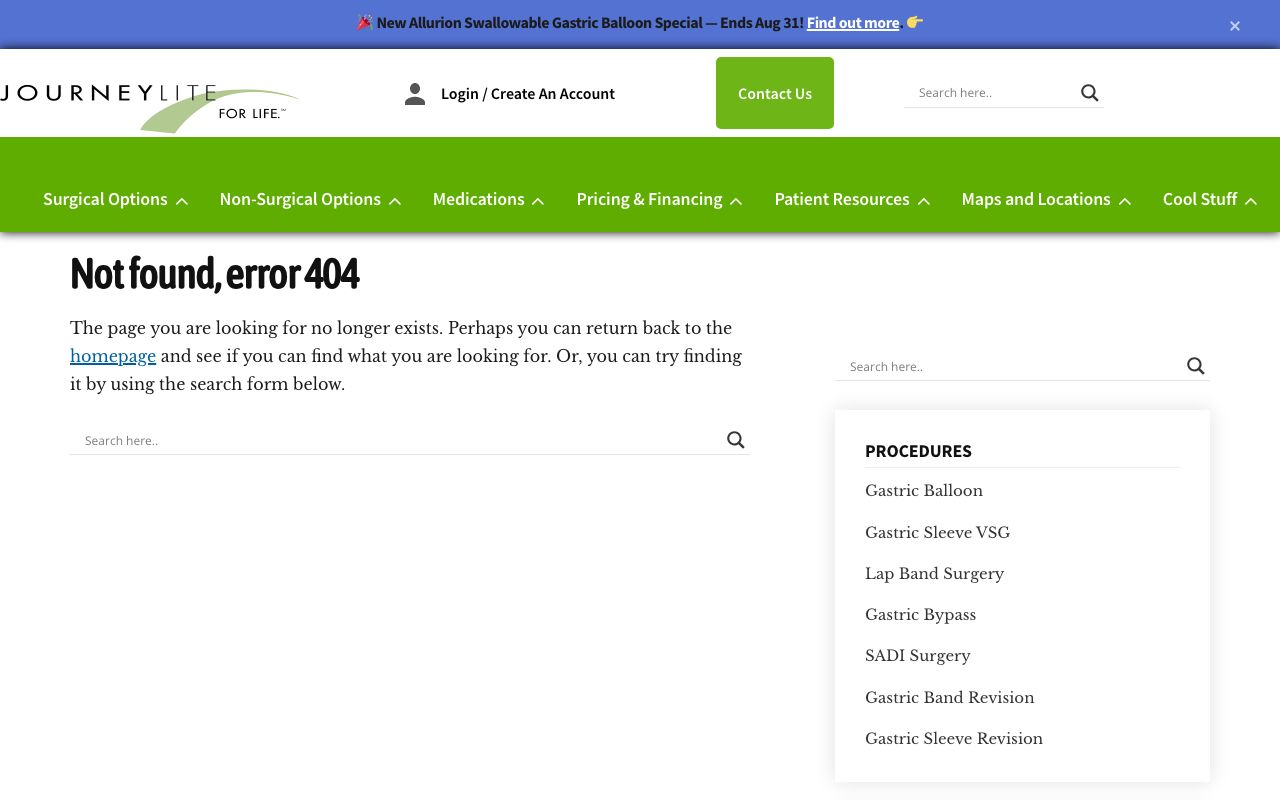
Task: Click the sidebar search magnifier icon
Action: 1195,366
